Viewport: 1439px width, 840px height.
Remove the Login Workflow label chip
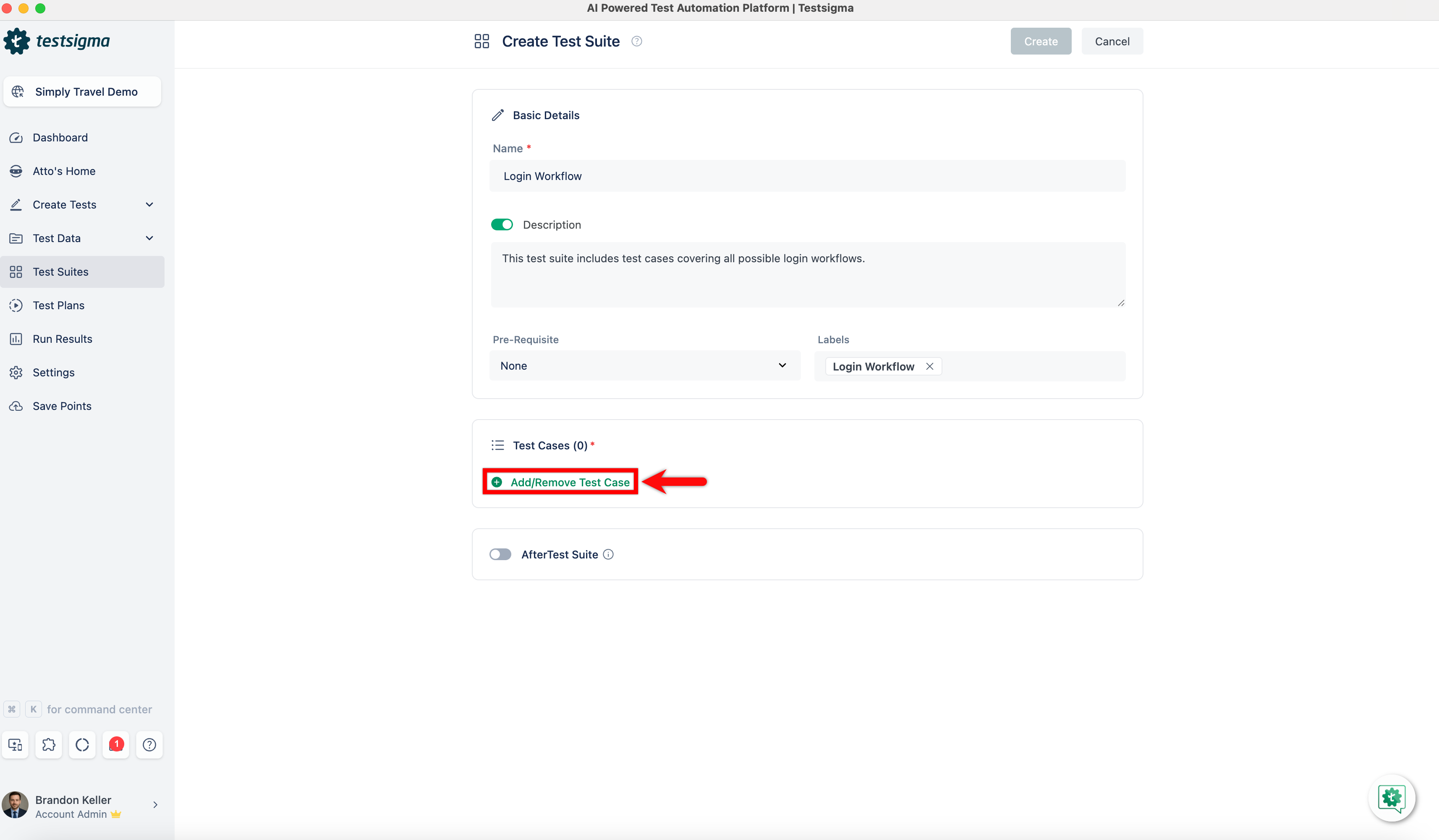tap(929, 366)
